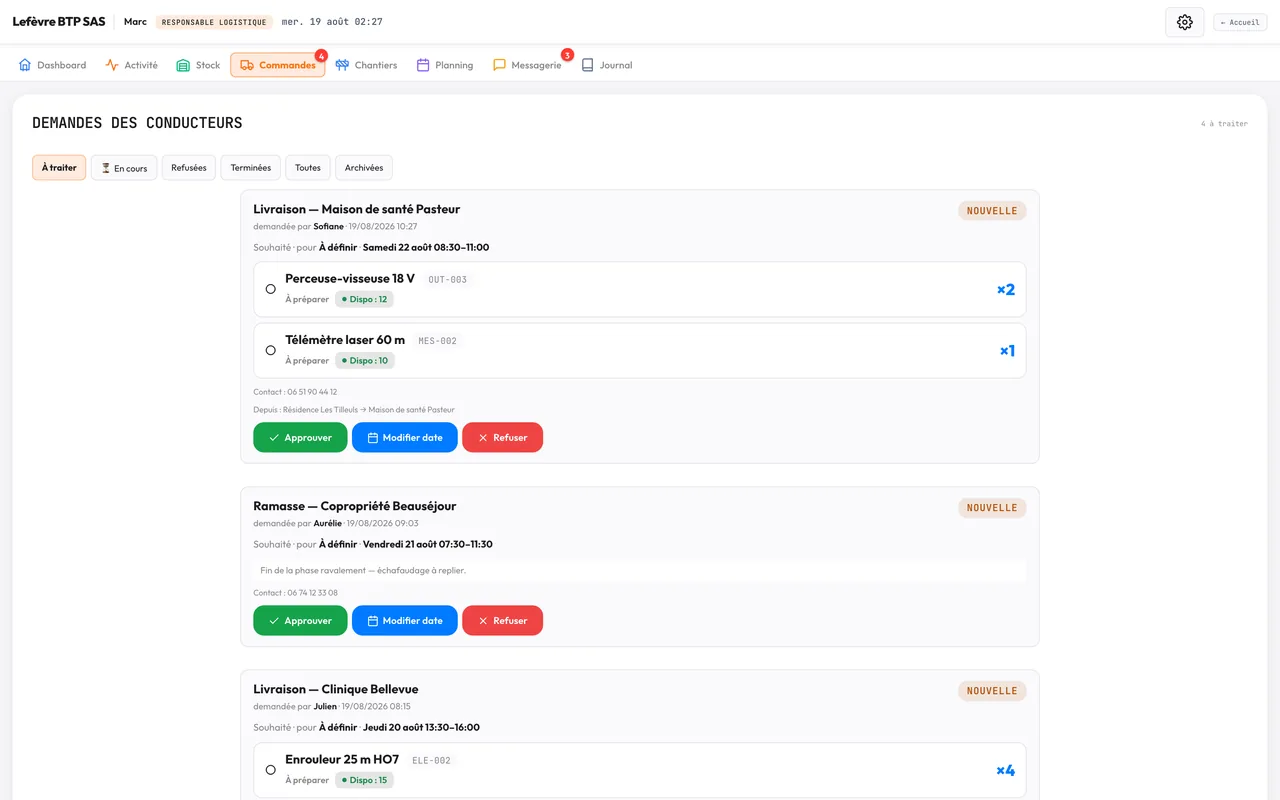The width and height of the screenshot is (1280, 800).
Task: Click contact number 06 74 12 33 08
Action: click(312, 593)
